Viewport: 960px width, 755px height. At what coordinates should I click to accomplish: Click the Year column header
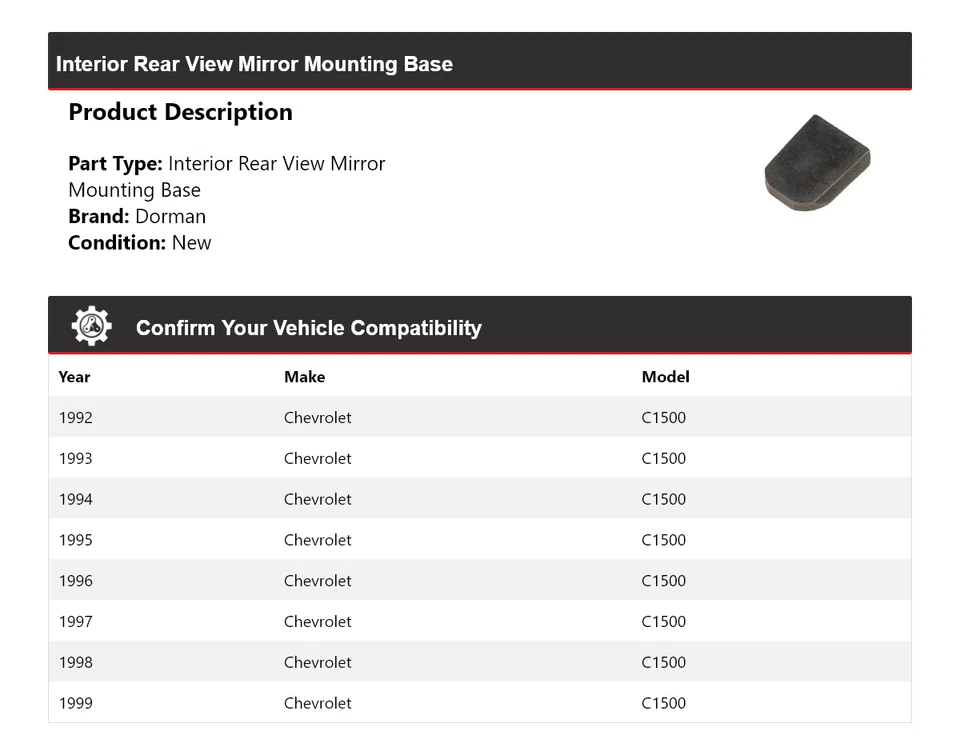[x=74, y=377]
